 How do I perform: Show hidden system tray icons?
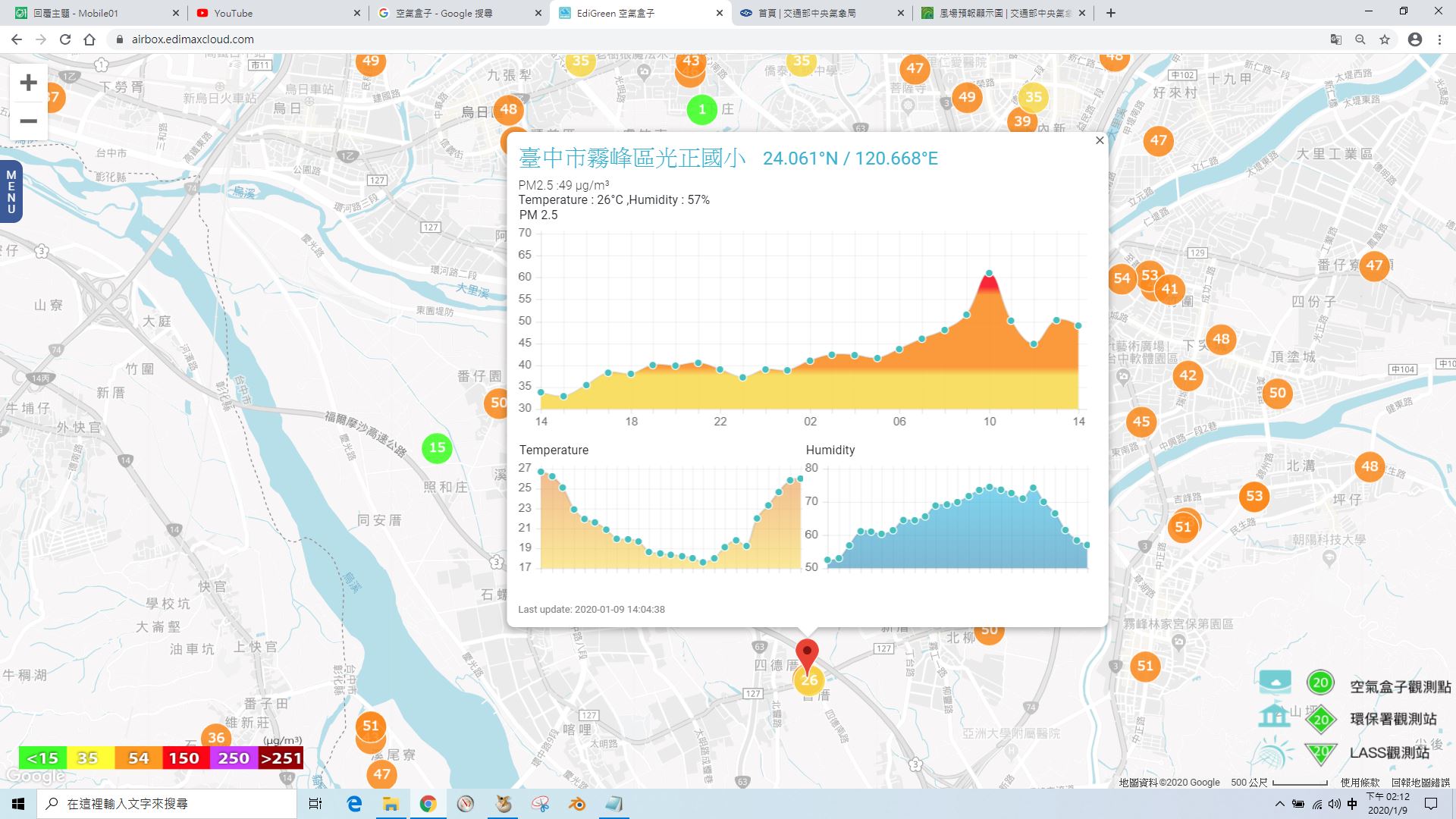pyautogui.click(x=1280, y=804)
